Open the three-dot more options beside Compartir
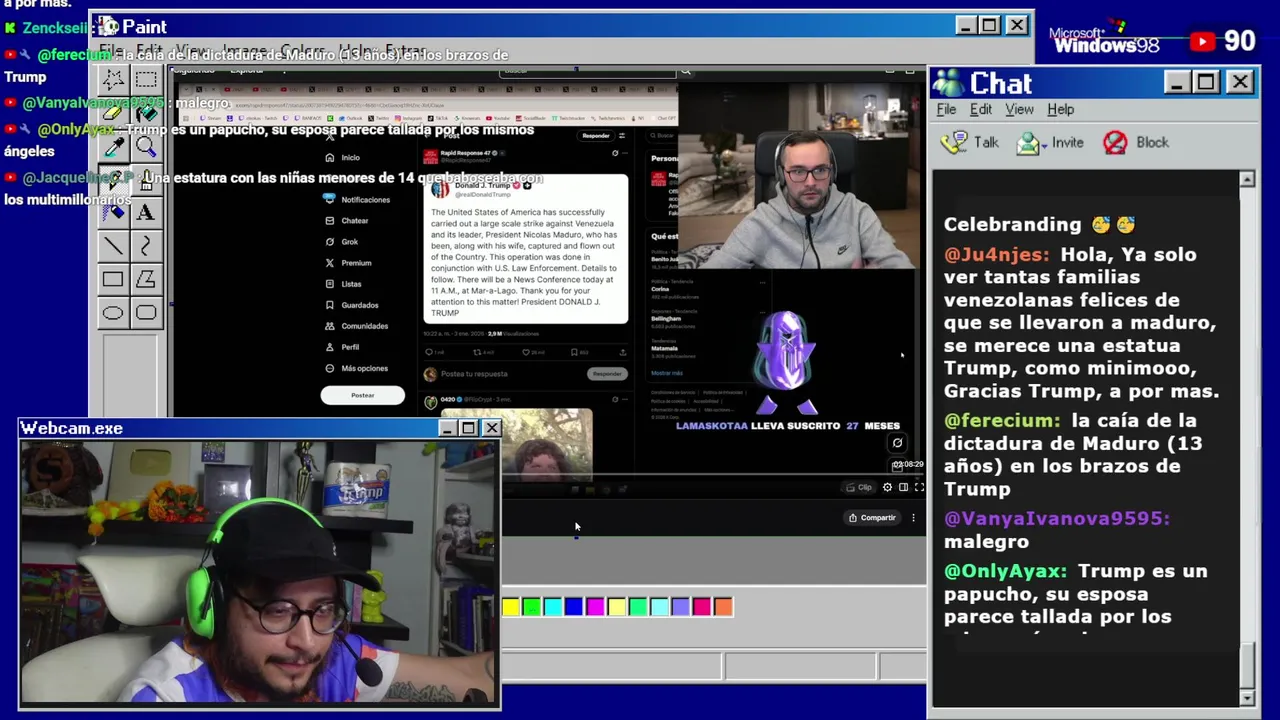1280x720 pixels. click(913, 517)
